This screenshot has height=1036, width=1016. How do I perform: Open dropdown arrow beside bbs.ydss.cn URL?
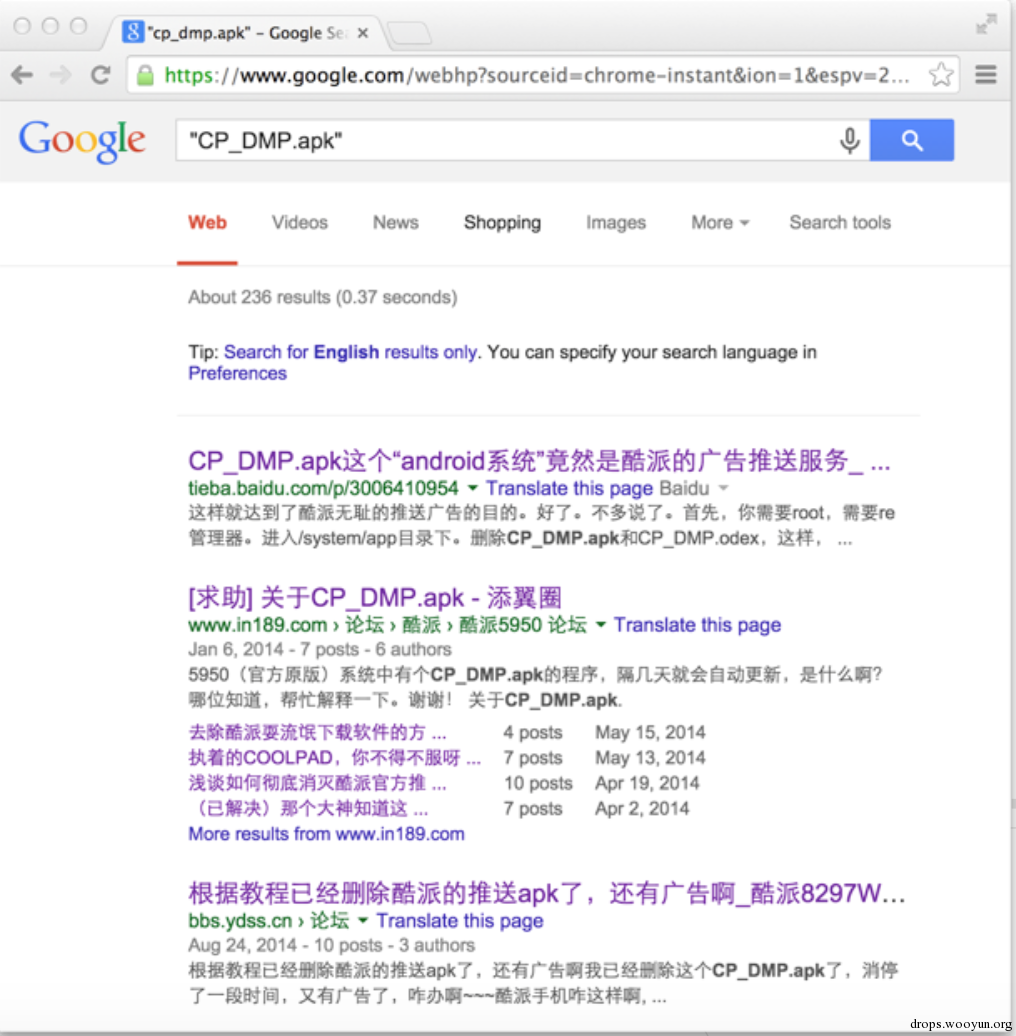tap(363, 921)
